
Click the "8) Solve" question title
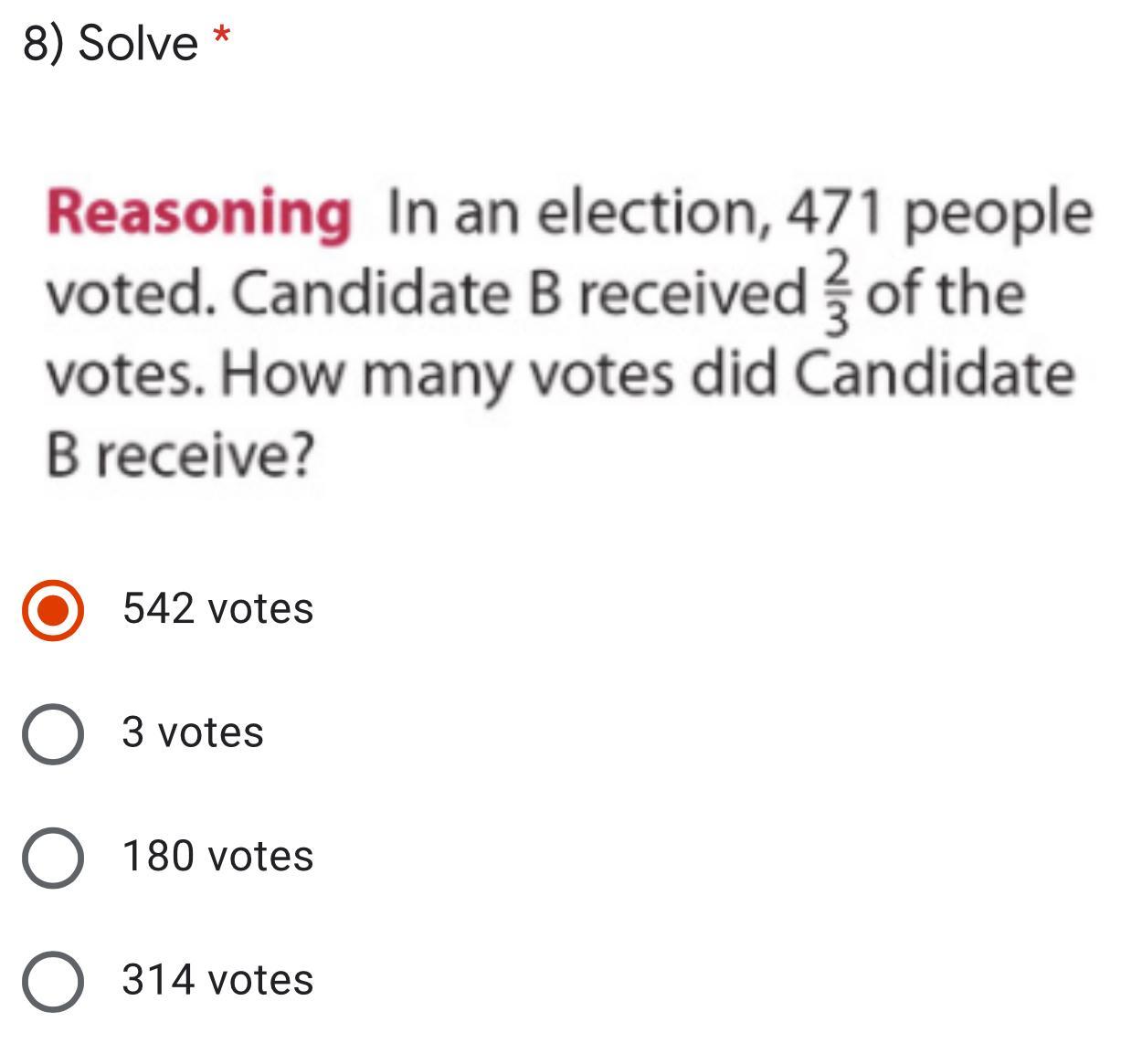tap(111, 43)
